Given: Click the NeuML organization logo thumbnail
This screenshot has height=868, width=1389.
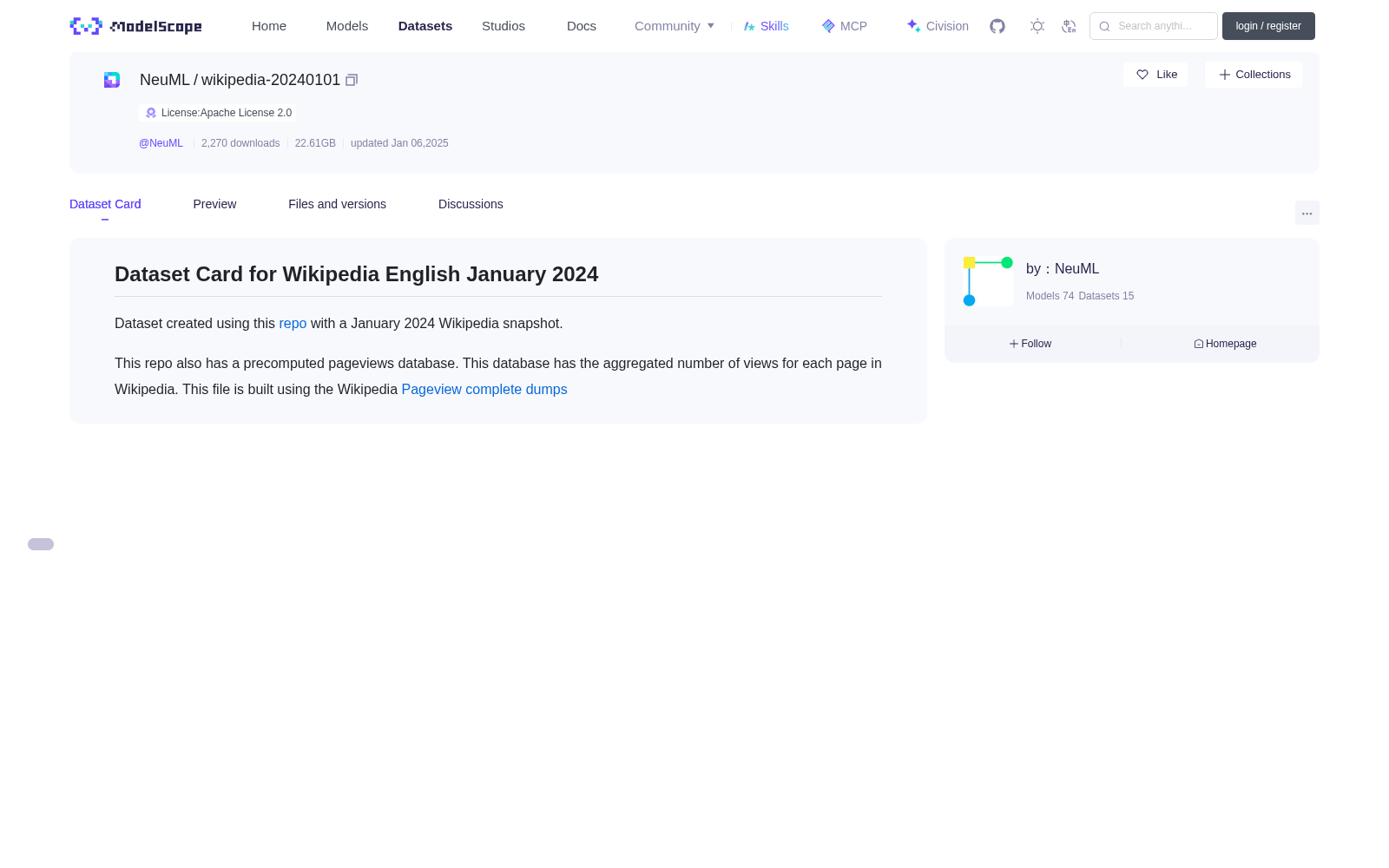Looking at the screenshot, I should click(988, 281).
